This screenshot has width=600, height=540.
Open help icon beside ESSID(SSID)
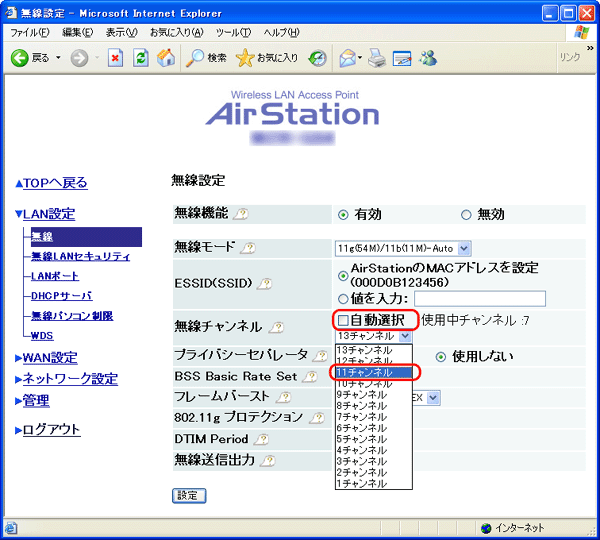point(264,284)
